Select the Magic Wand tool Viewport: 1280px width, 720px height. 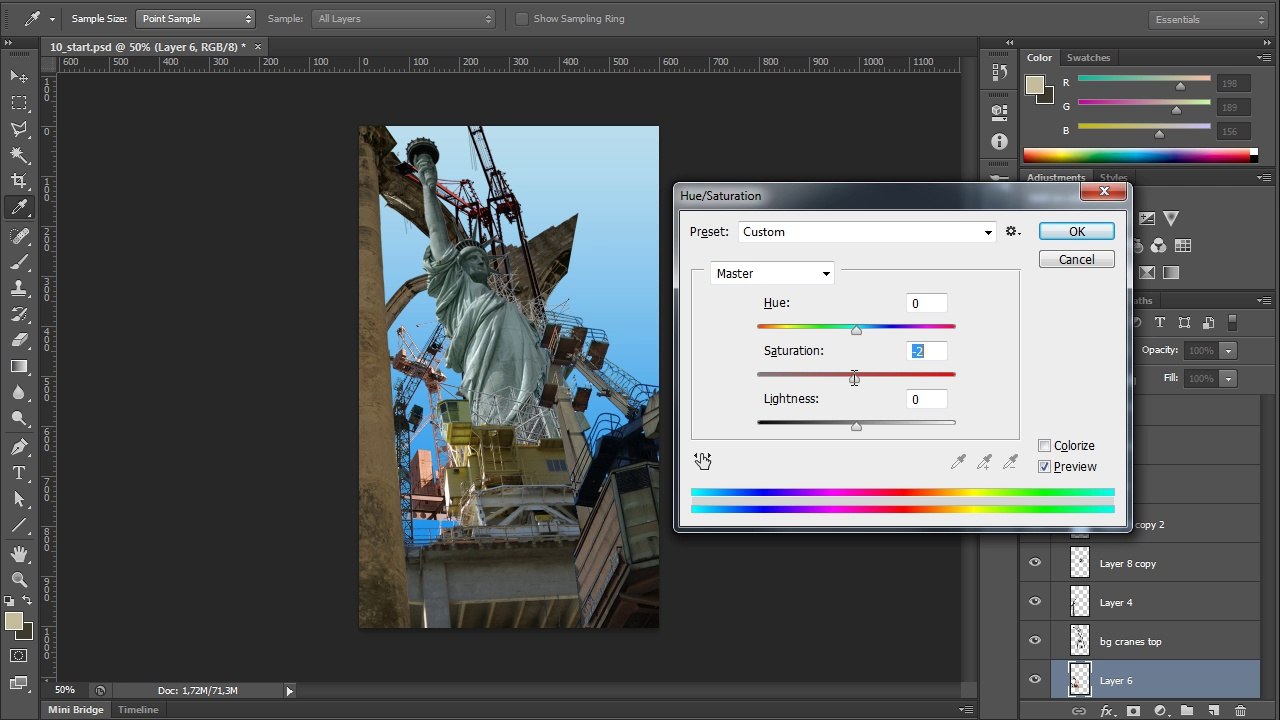coord(19,155)
